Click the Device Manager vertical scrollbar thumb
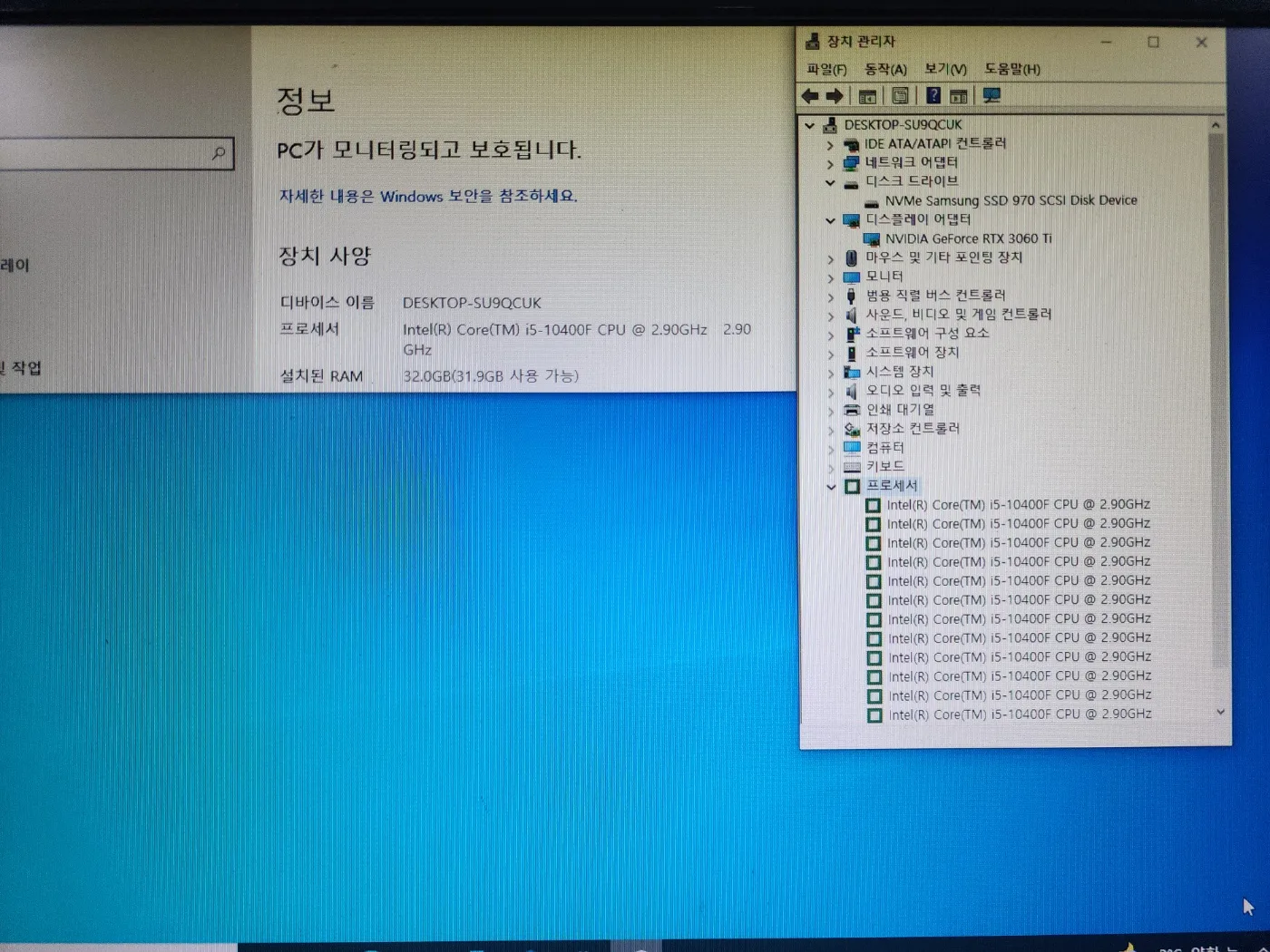The image size is (1270, 952). [1217, 399]
